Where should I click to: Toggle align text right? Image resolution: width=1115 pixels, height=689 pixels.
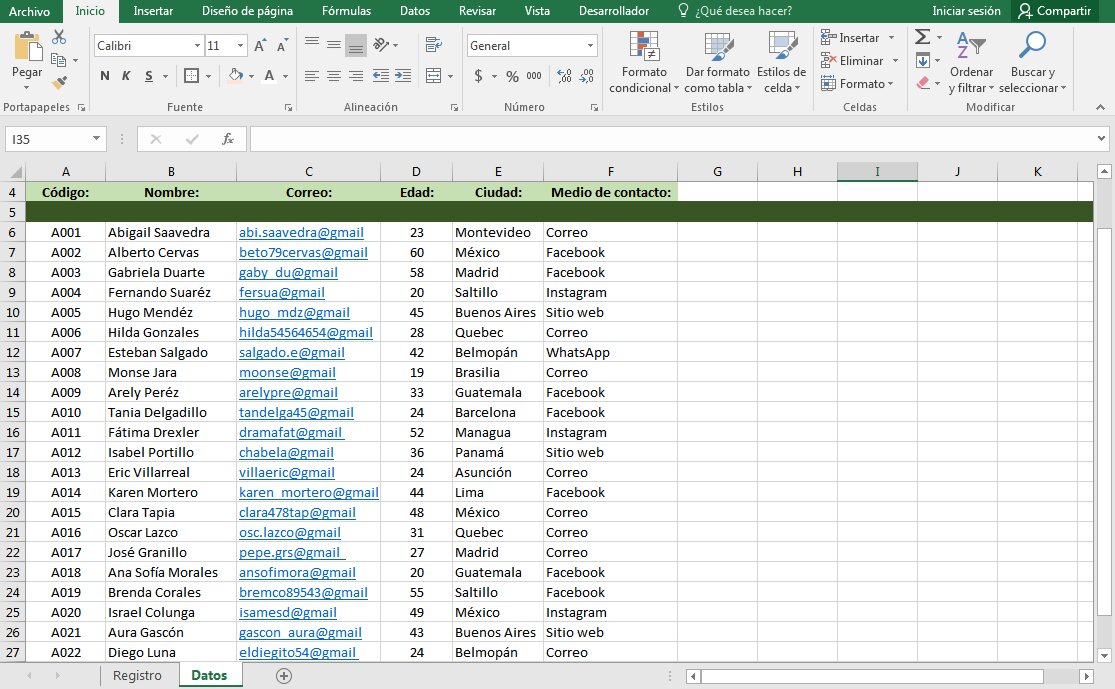tap(356, 75)
